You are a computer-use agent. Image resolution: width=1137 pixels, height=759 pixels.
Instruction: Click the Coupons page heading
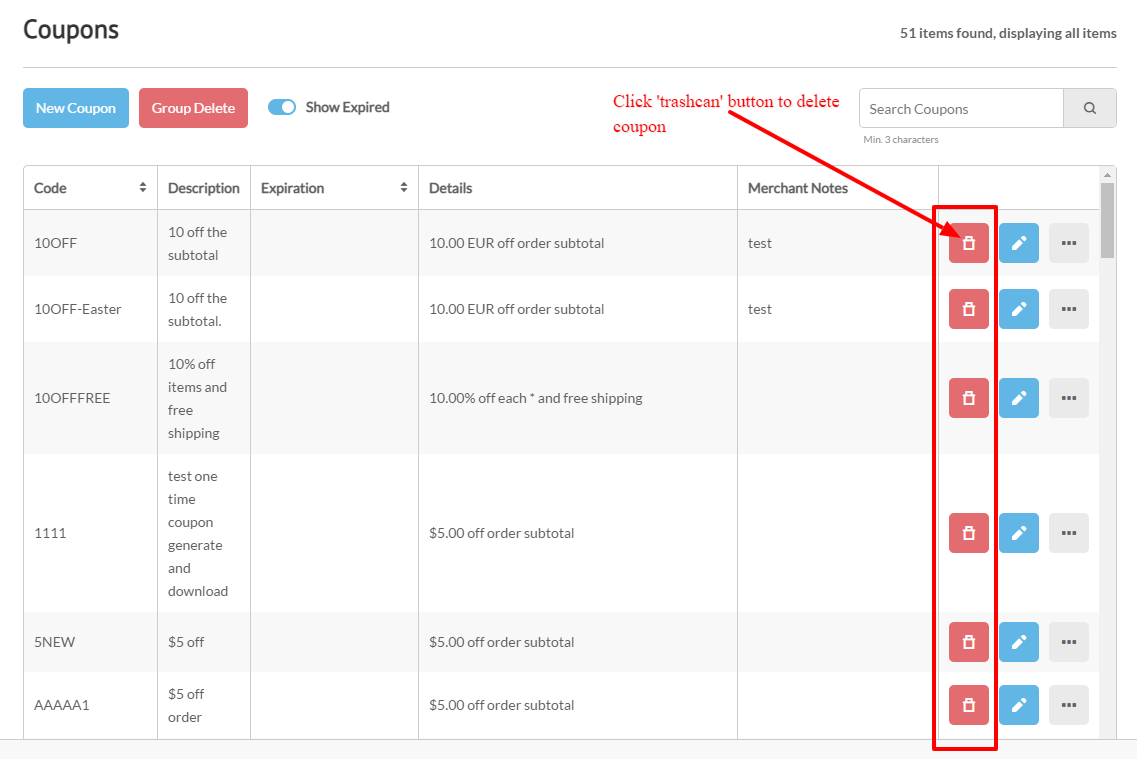tap(71, 30)
